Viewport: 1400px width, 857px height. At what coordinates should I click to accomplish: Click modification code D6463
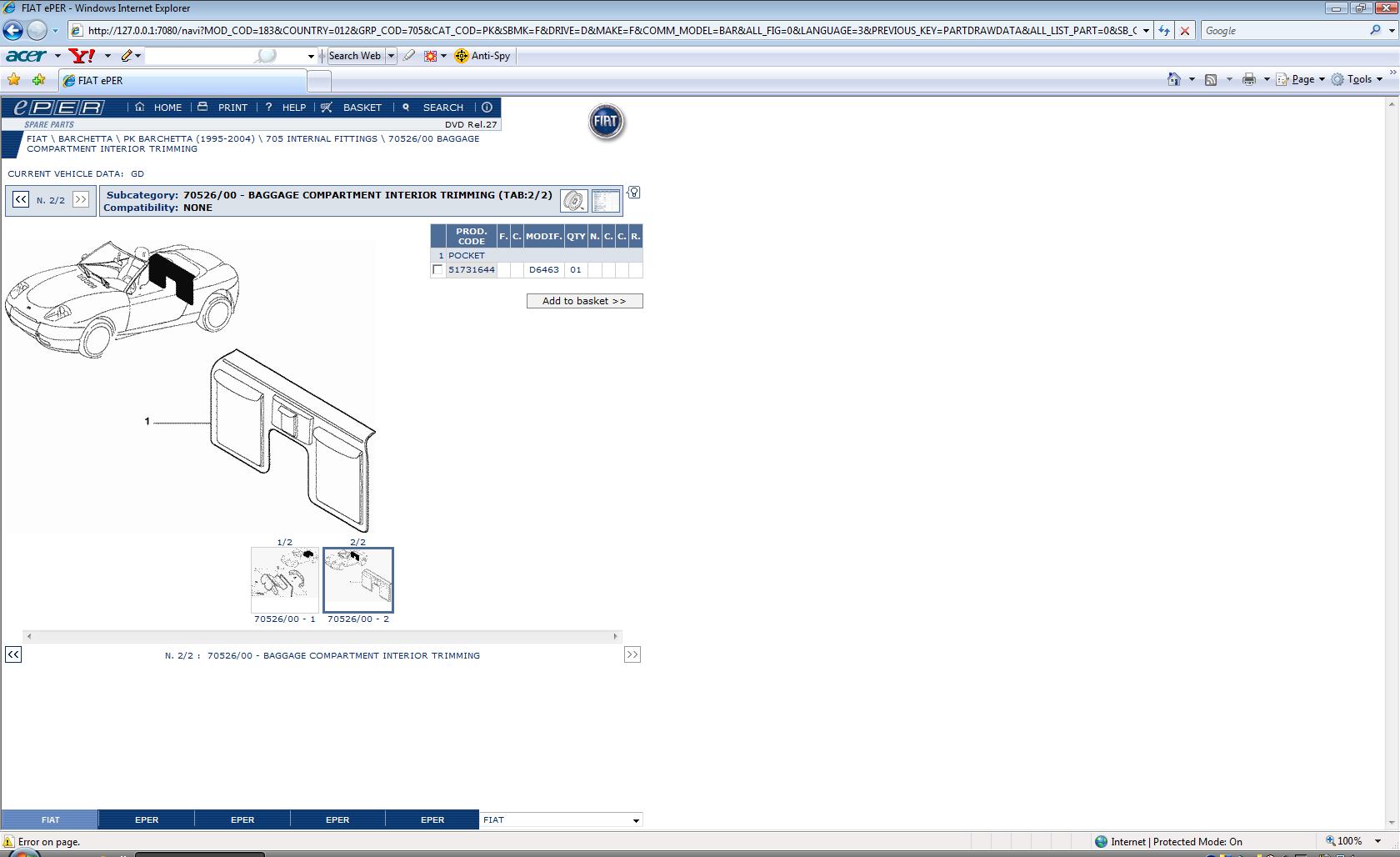[x=544, y=270]
